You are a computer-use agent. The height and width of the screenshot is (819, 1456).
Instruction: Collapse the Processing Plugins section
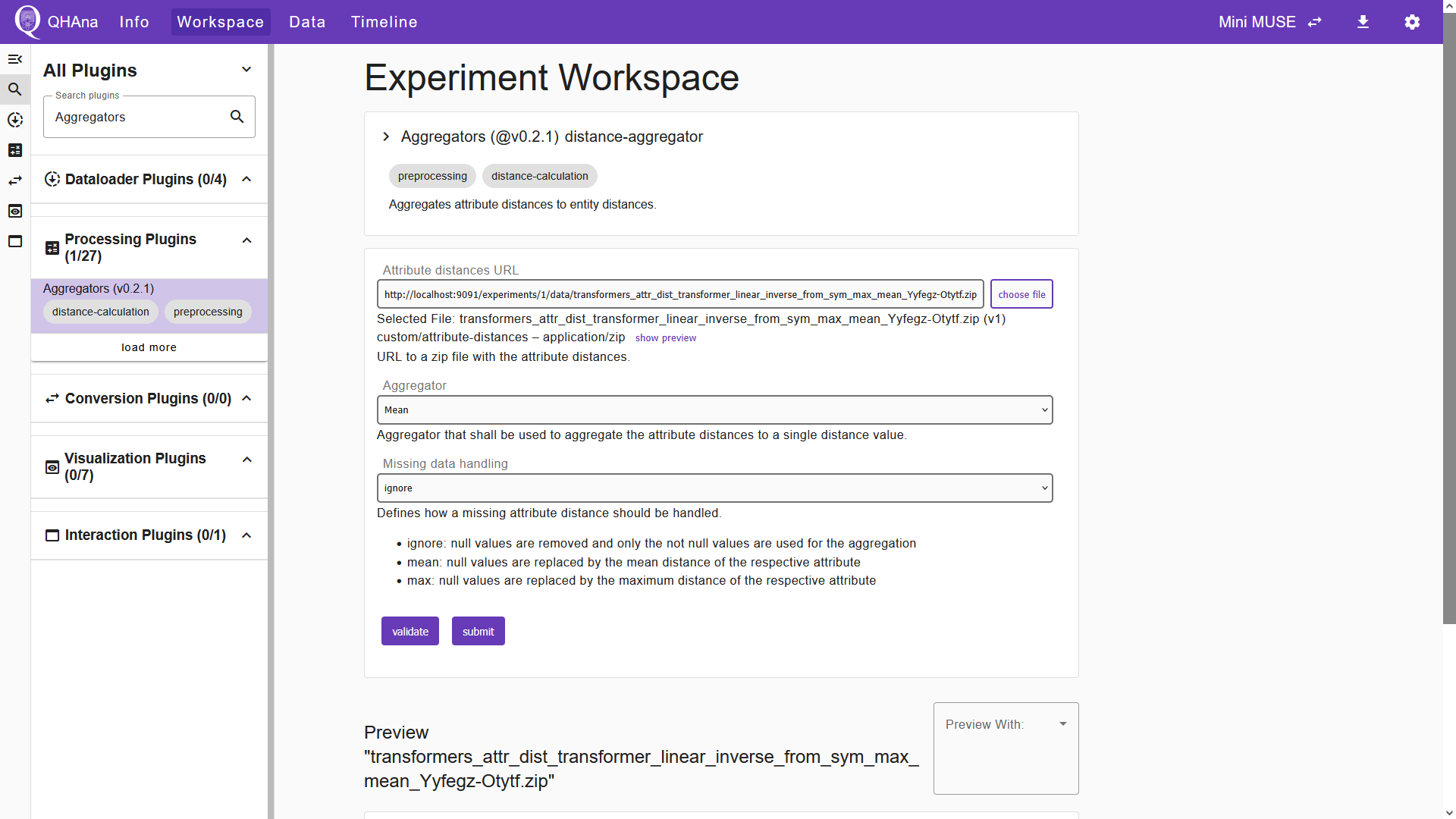pos(246,240)
